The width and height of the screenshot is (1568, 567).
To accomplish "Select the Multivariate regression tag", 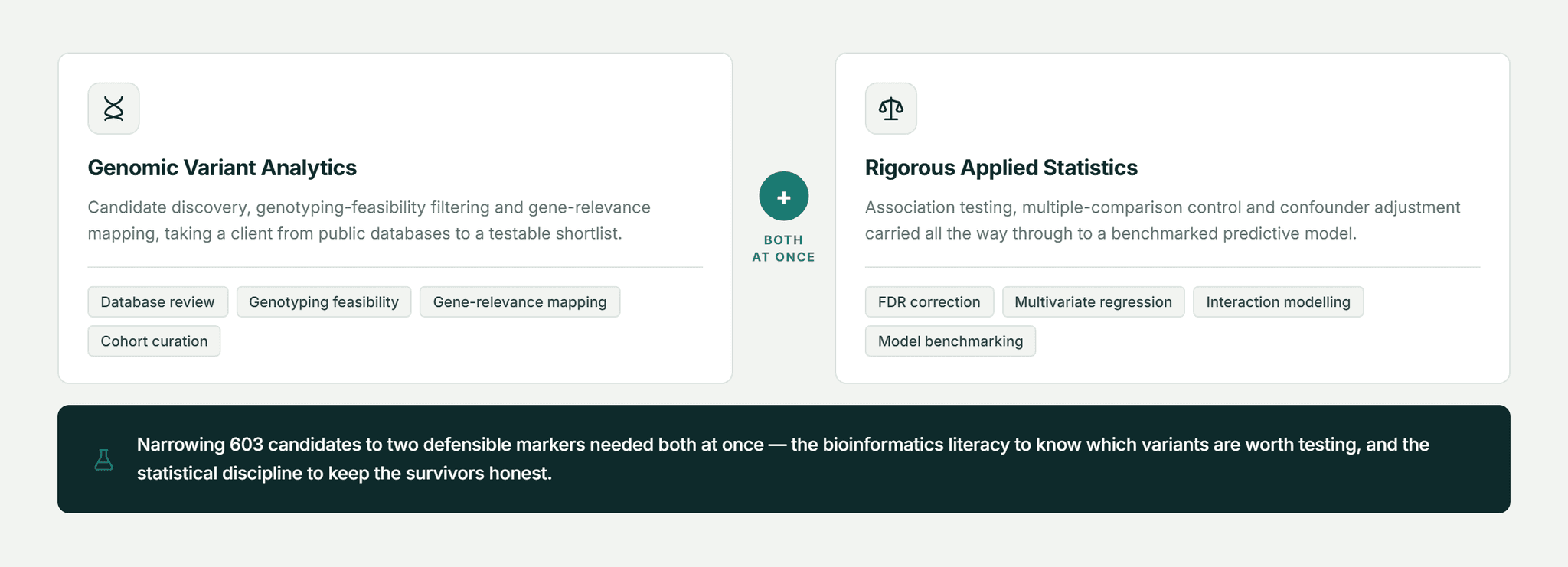I will 1093,301.
